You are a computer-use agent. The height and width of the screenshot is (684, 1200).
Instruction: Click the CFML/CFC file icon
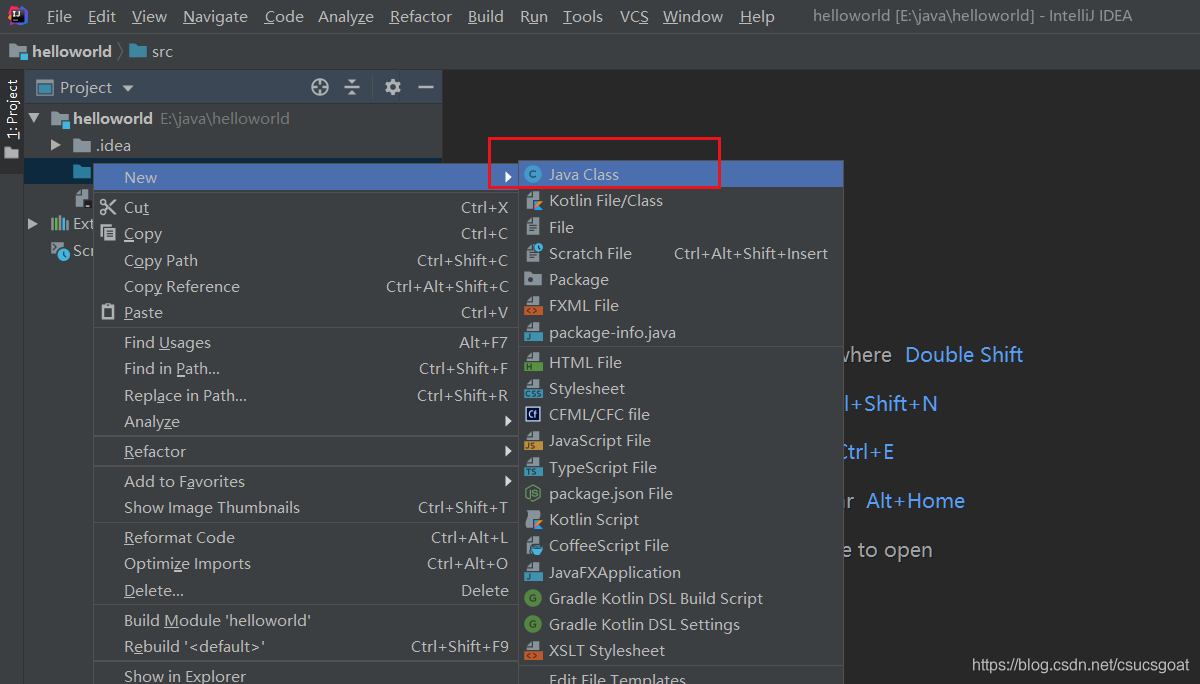(533, 414)
